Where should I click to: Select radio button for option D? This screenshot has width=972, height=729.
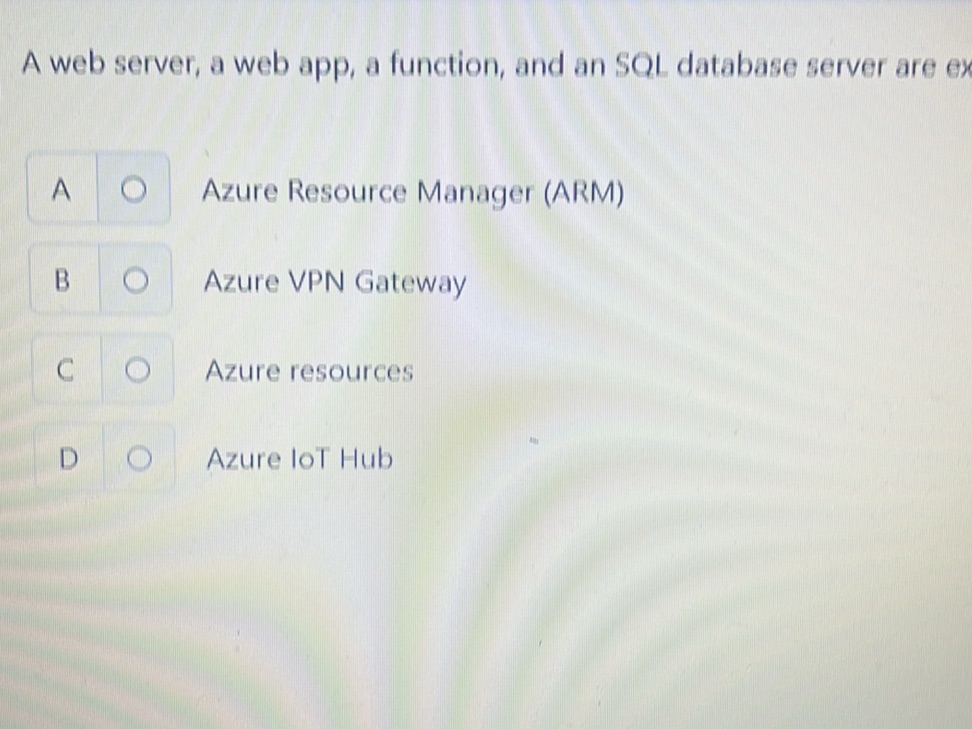pos(139,459)
